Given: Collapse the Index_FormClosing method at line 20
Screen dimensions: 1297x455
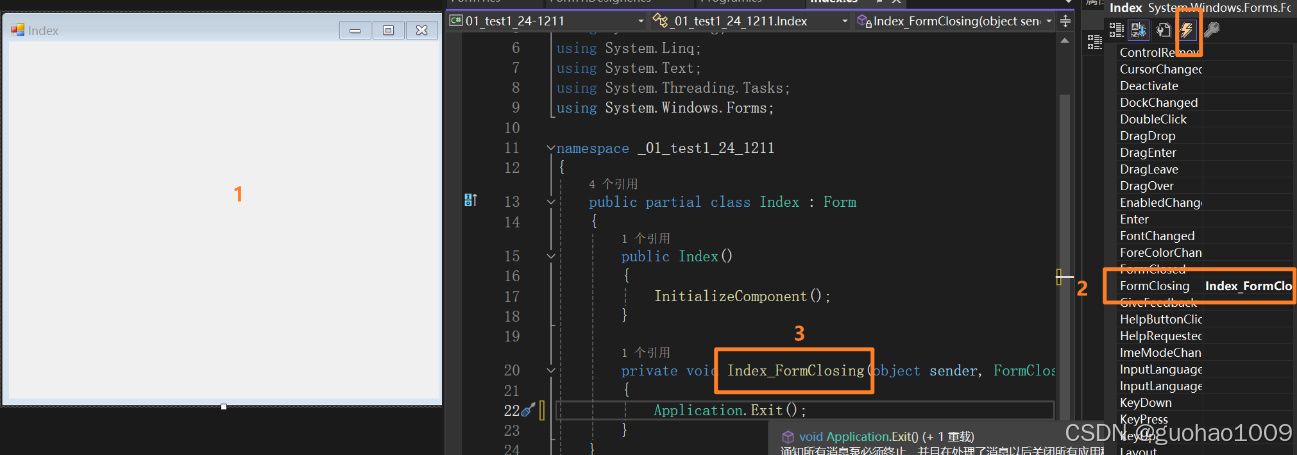Looking at the screenshot, I should 551,370.
